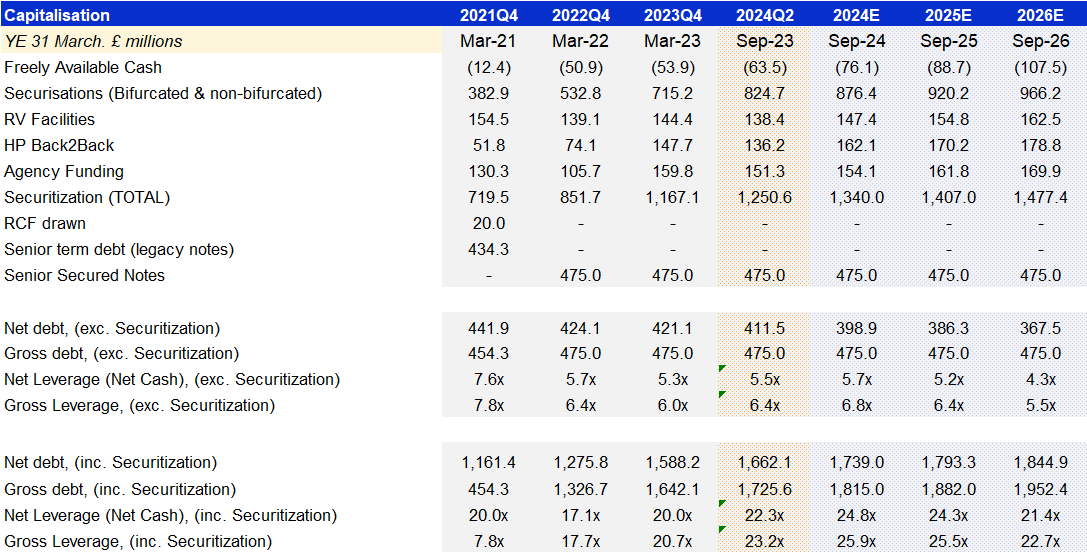Click the 2026E column header
This screenshot has height=552, width=1087.
pyautogui.click(x=1041, y=15)
